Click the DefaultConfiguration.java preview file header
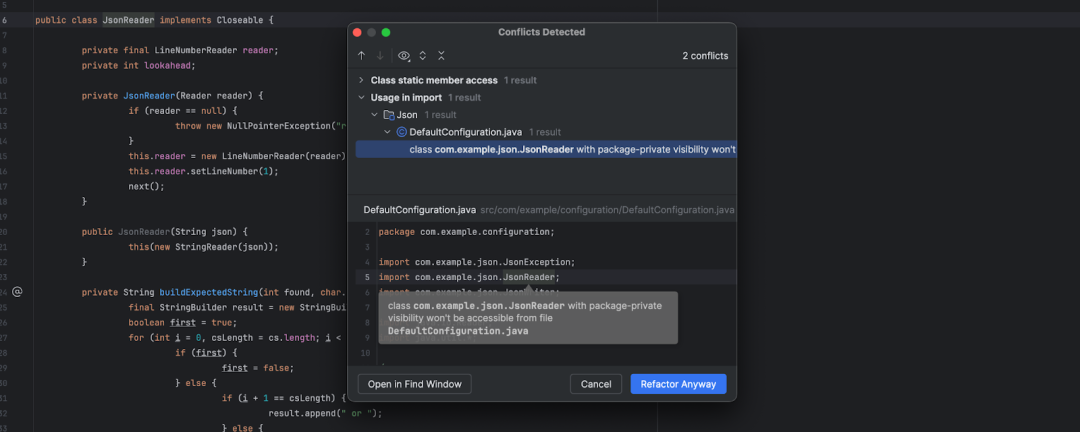The height and width of the screenshot is (432, 1080). 419,210
